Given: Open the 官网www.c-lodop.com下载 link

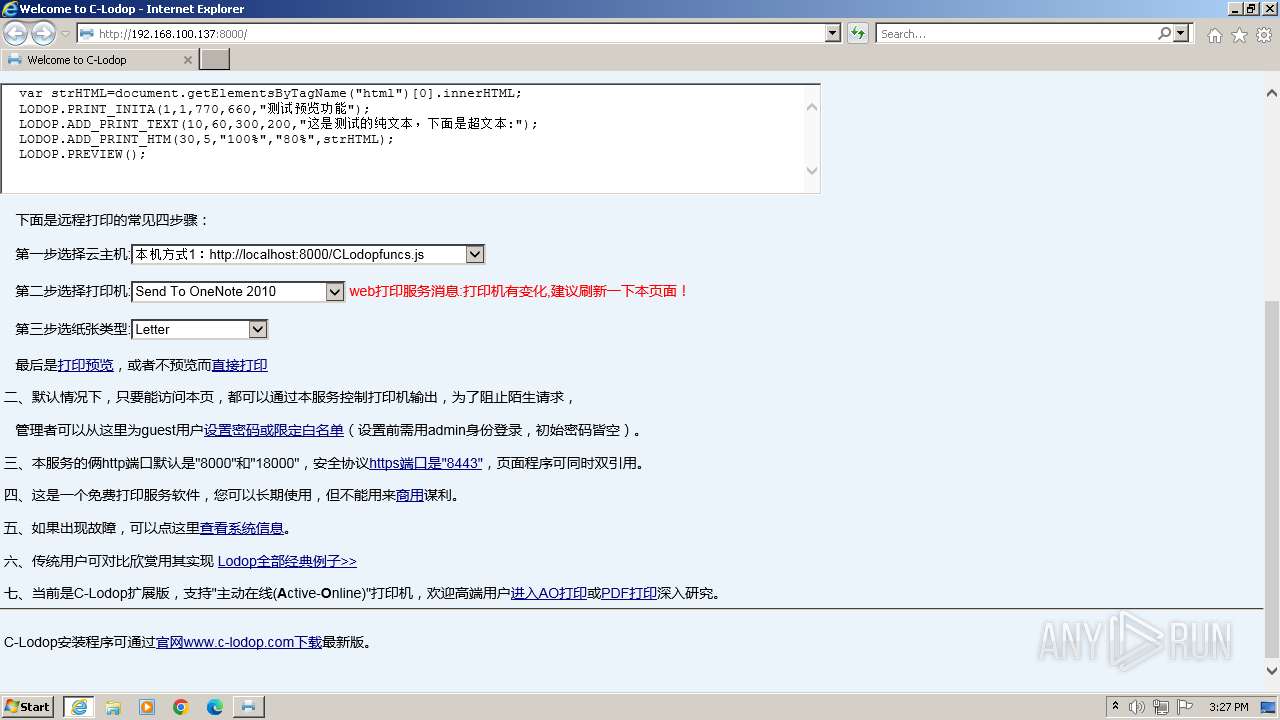Looking at the screenshot, I should pos(239,642).
